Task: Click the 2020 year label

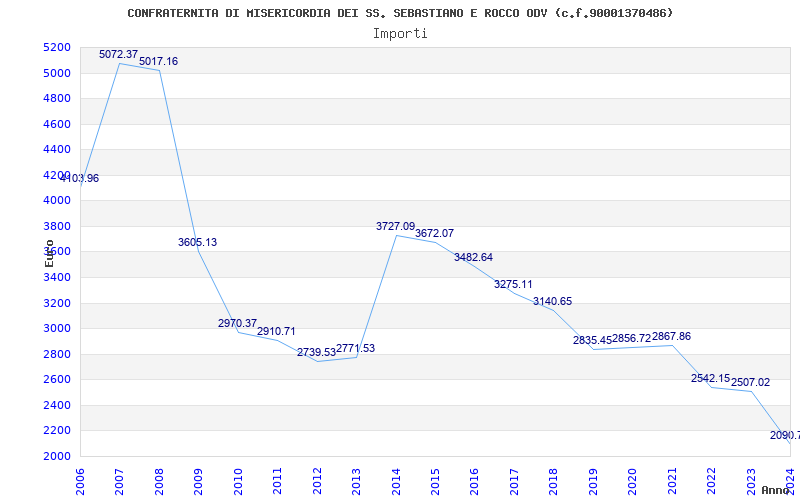Action: (632, 482)
